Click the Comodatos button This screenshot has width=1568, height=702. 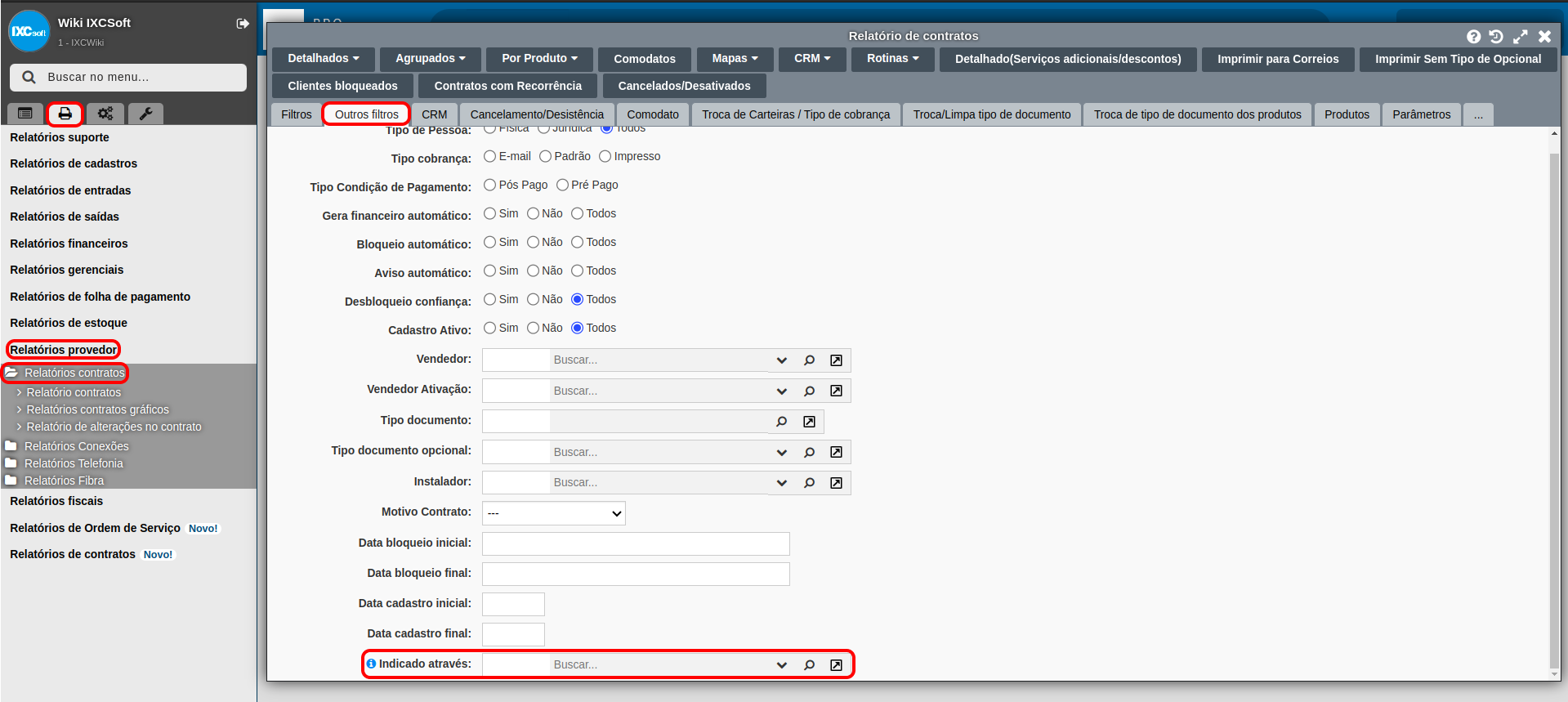(645, 59)
